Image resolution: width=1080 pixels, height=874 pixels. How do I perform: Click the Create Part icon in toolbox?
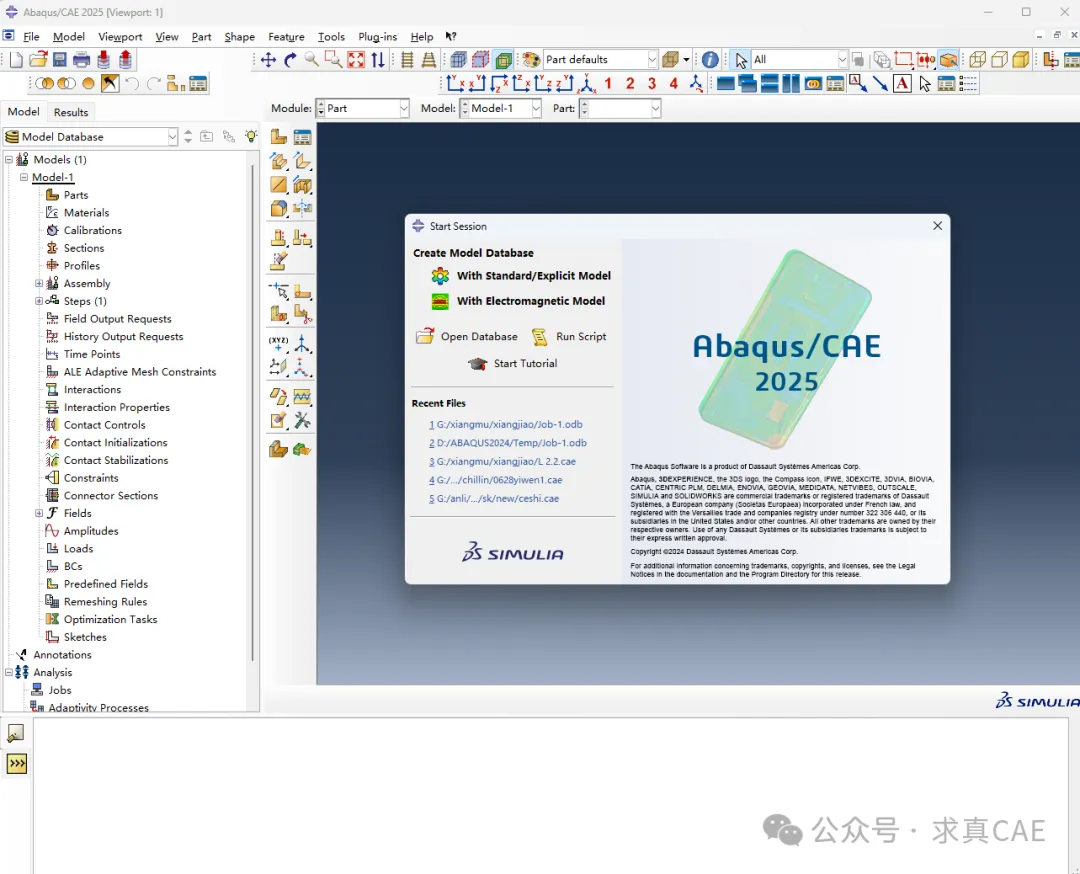(278, 137)
